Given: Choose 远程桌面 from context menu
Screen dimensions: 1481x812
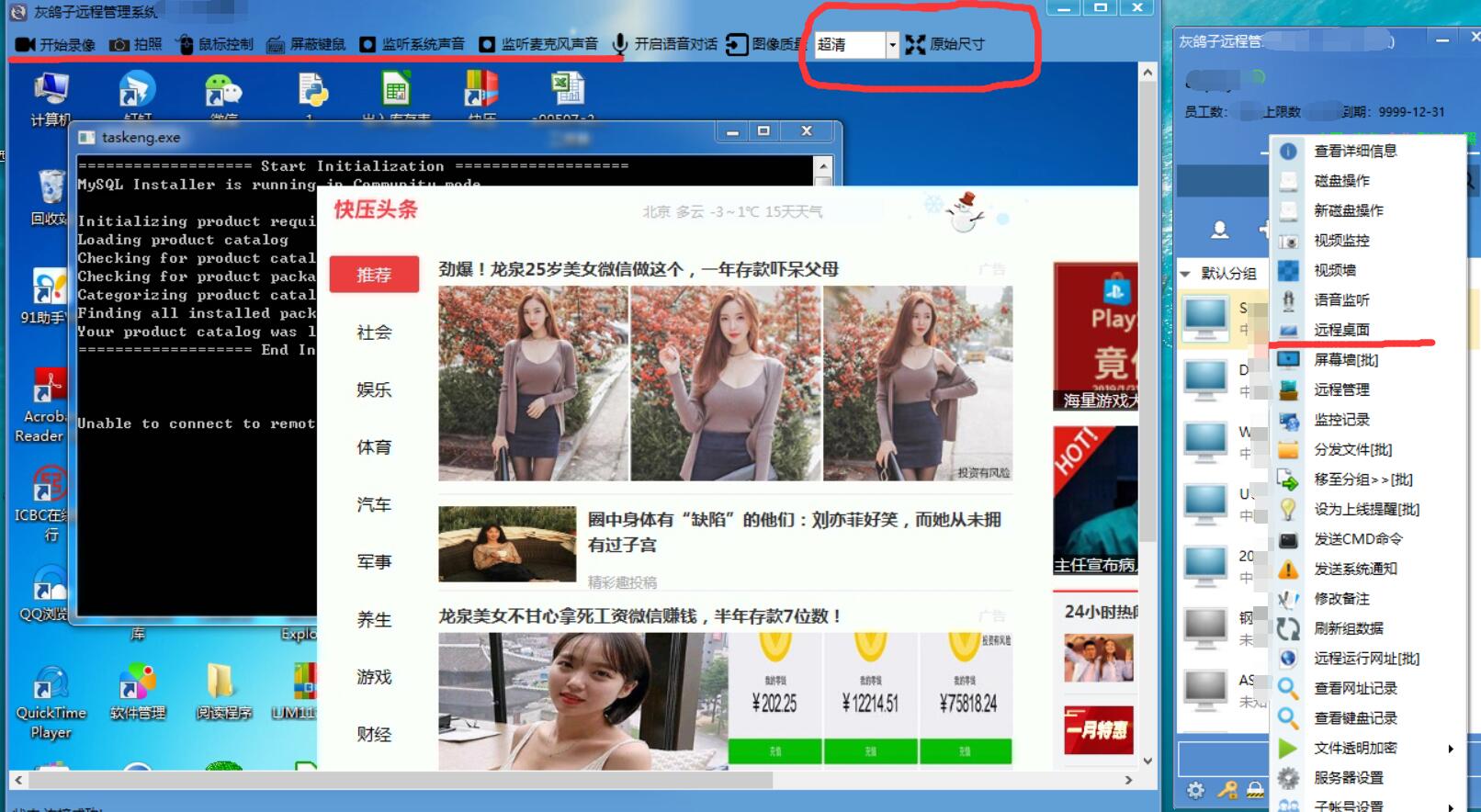Looking at the screenshot, I should [1341, 330].
